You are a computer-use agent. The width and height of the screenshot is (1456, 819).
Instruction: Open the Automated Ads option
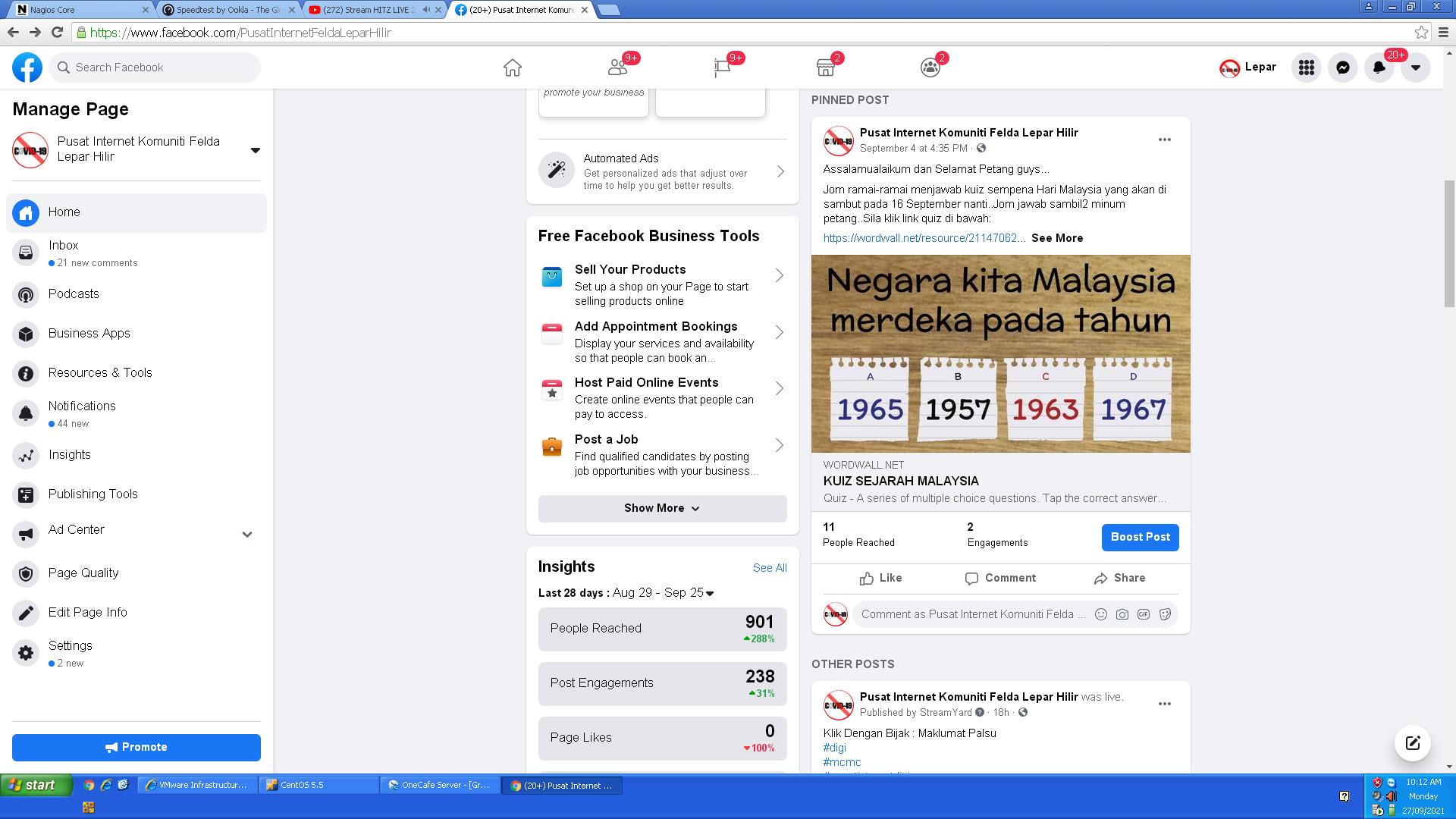[663, 171]
